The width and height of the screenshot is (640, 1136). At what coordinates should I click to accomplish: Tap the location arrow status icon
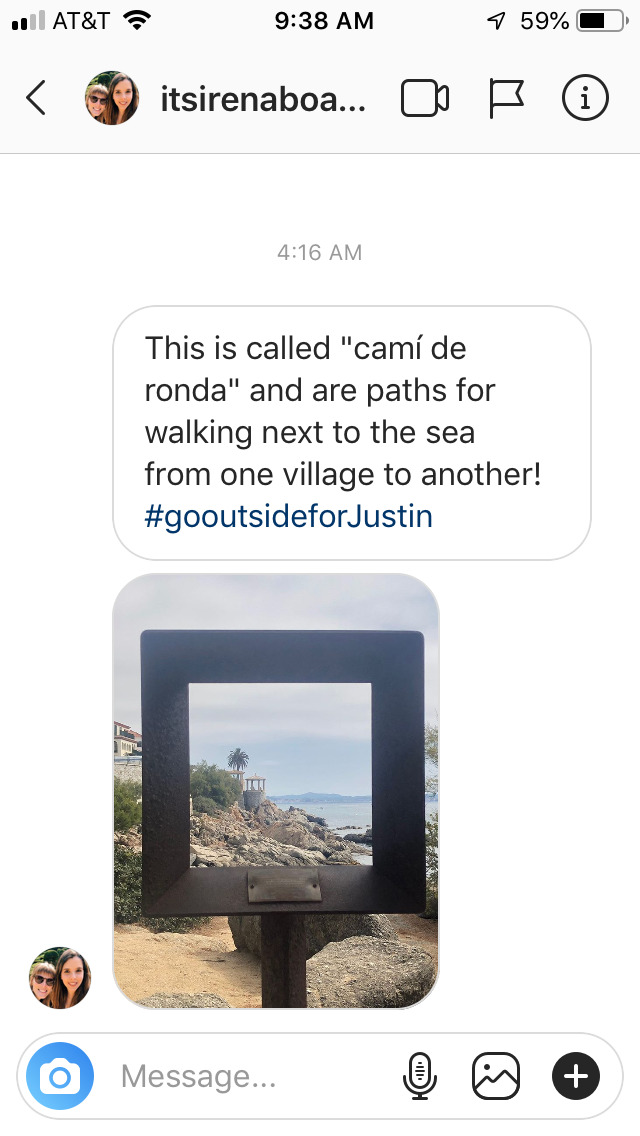click(496, 21)
